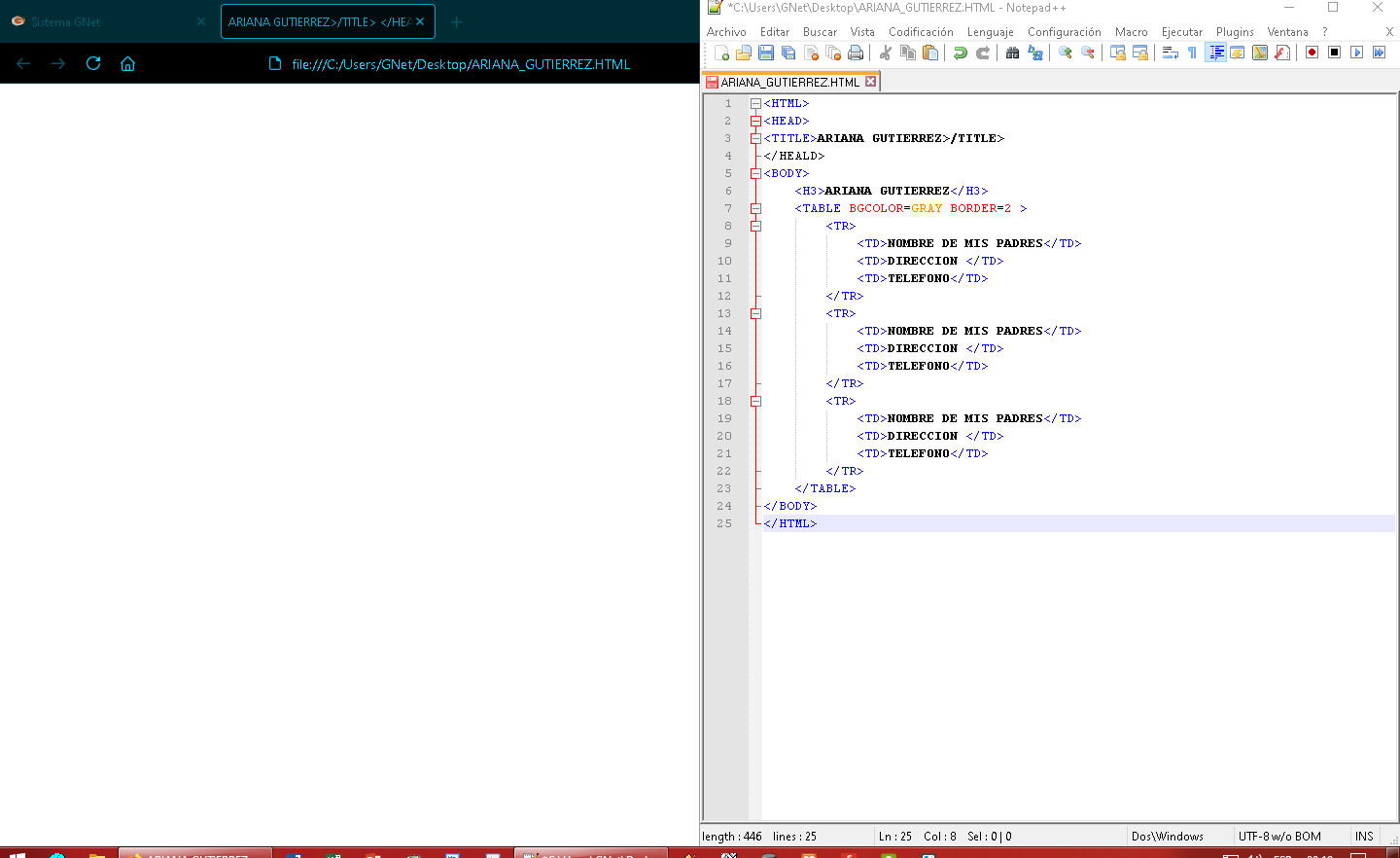
Task: Click UTF-8 w/o BOM in the status bar
Action: pos(1279,837)
